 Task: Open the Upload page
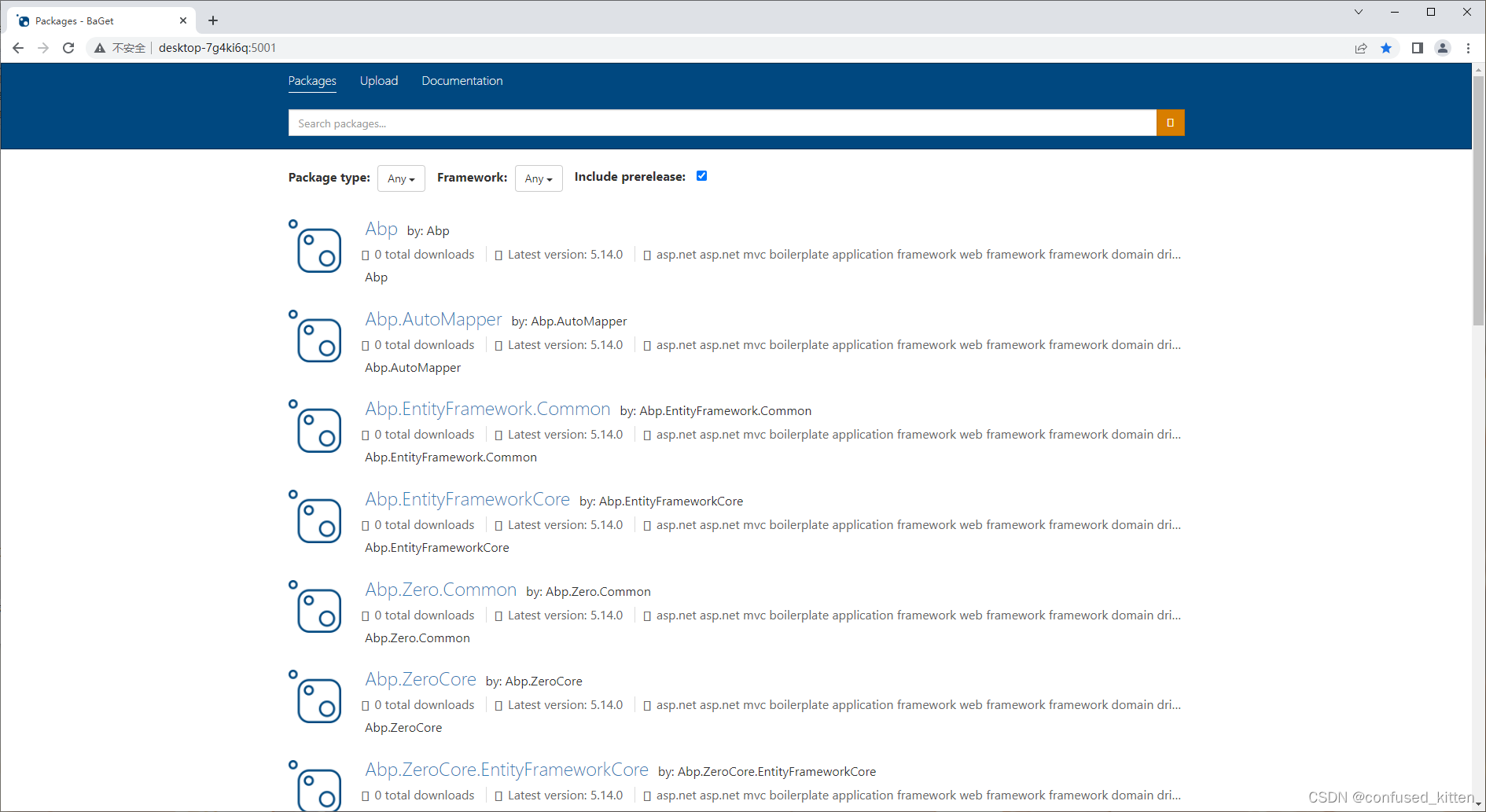click(x=379, y=81)
